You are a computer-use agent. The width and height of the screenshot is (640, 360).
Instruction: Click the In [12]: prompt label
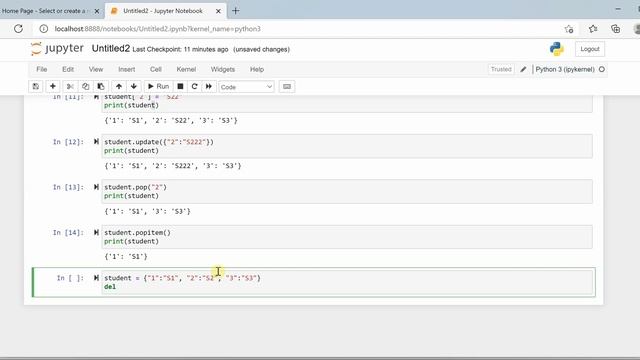click(x=68, y=142)
